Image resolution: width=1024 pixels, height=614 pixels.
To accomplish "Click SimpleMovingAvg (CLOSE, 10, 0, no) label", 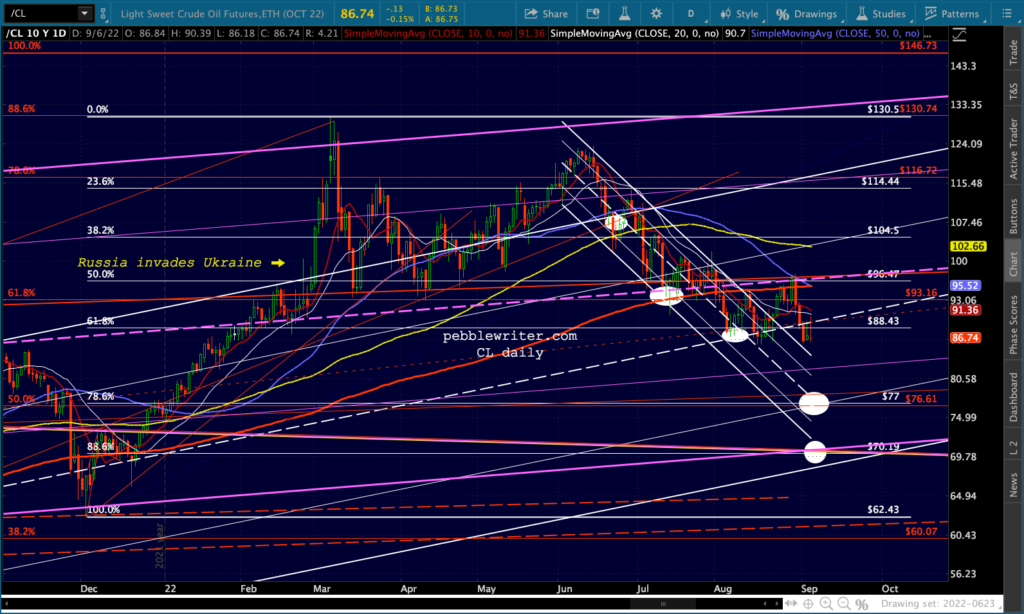I will coord(428,33).
